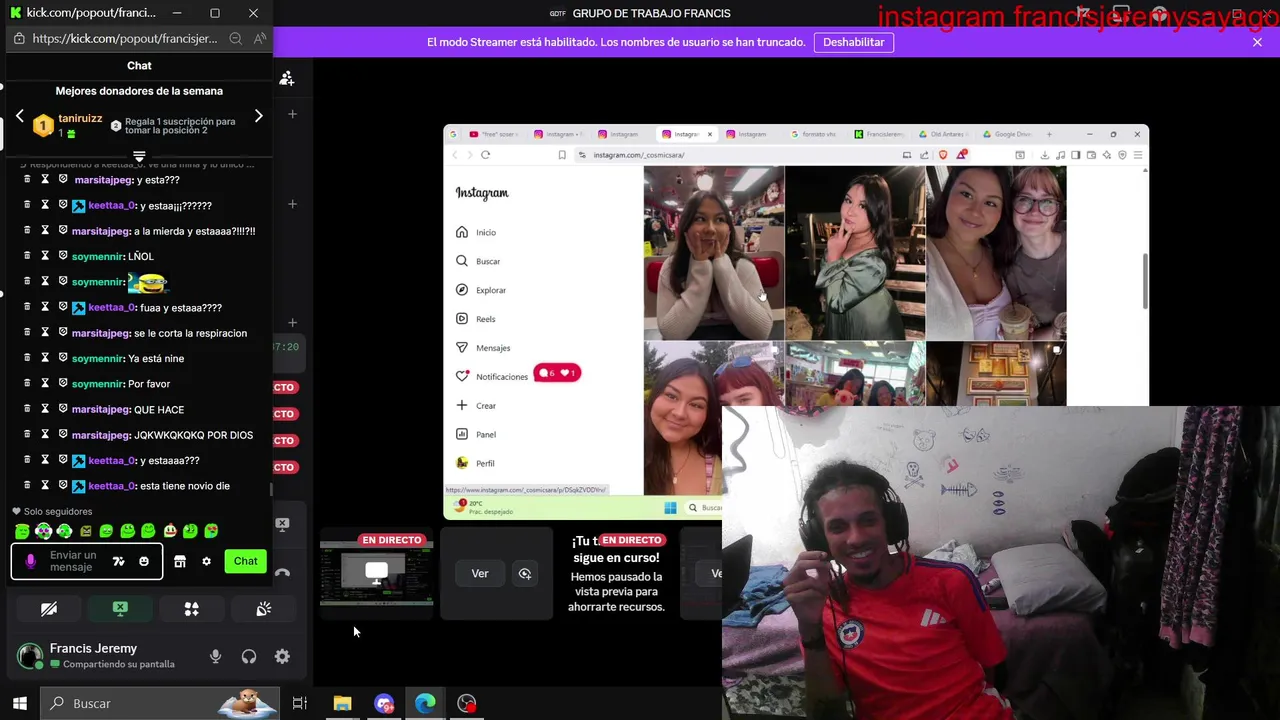1280x720 pixels.
Task: Close the active Instagram tab
Action: pos(710,134)
